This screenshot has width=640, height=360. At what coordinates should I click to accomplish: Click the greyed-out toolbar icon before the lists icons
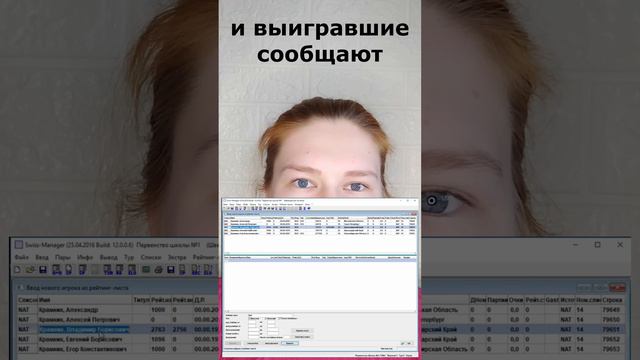pyautogui.click(x=95, y=270)
